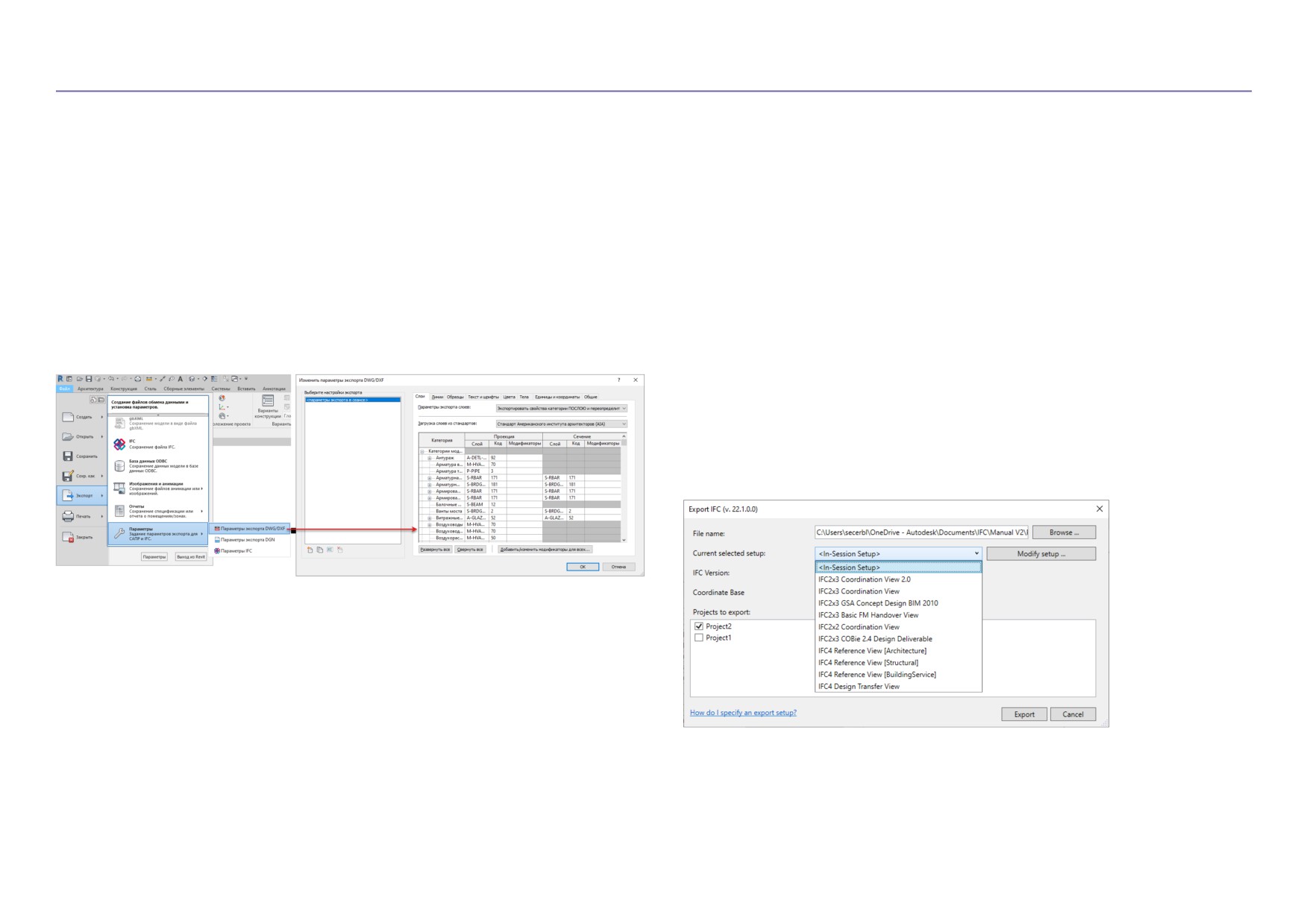The height and width of the screenshot is (924, 1307).
Task: Click the Печать printer icon in file menu
Action: [68, 516]
